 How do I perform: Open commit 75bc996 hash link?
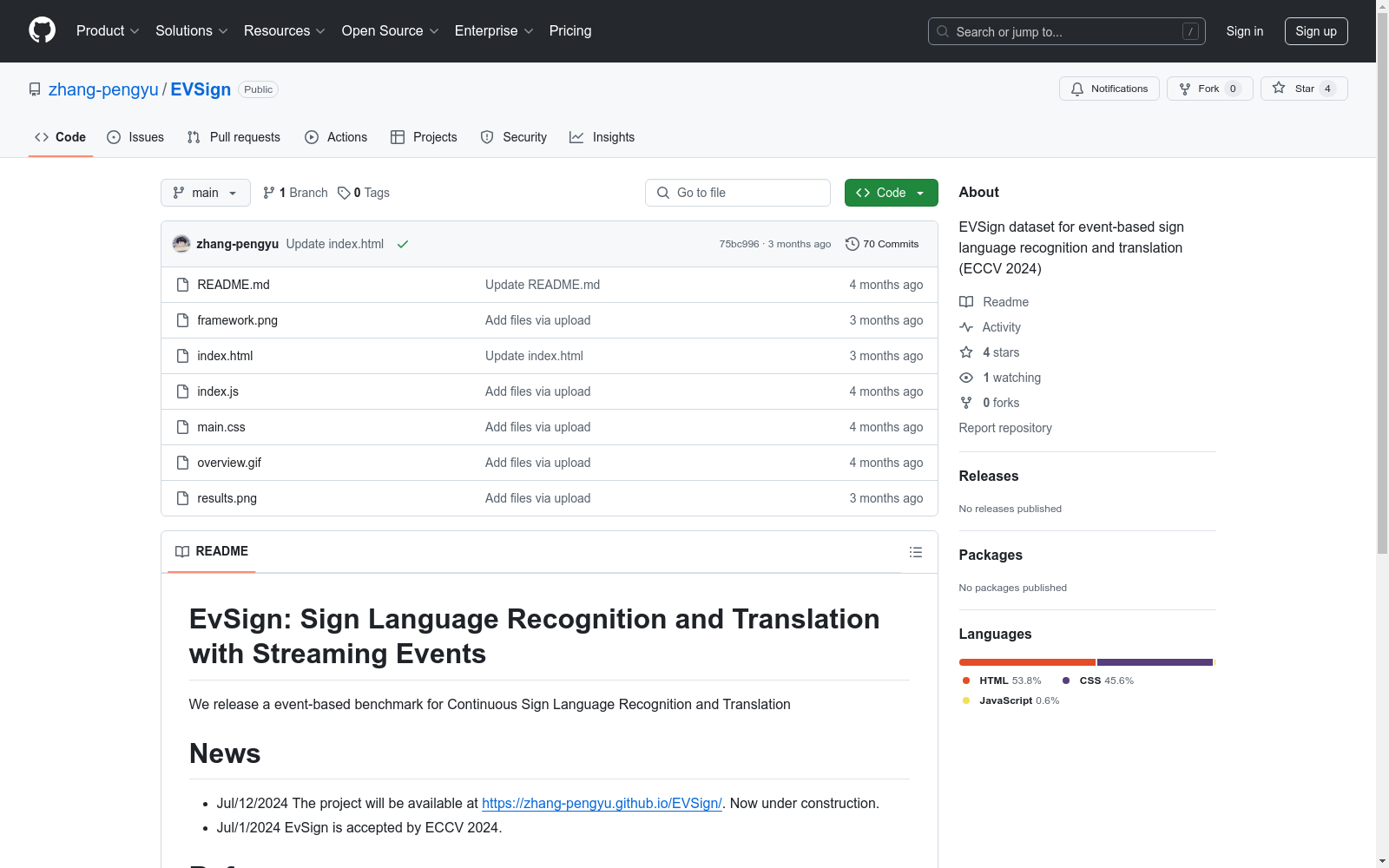coord(739,244)
